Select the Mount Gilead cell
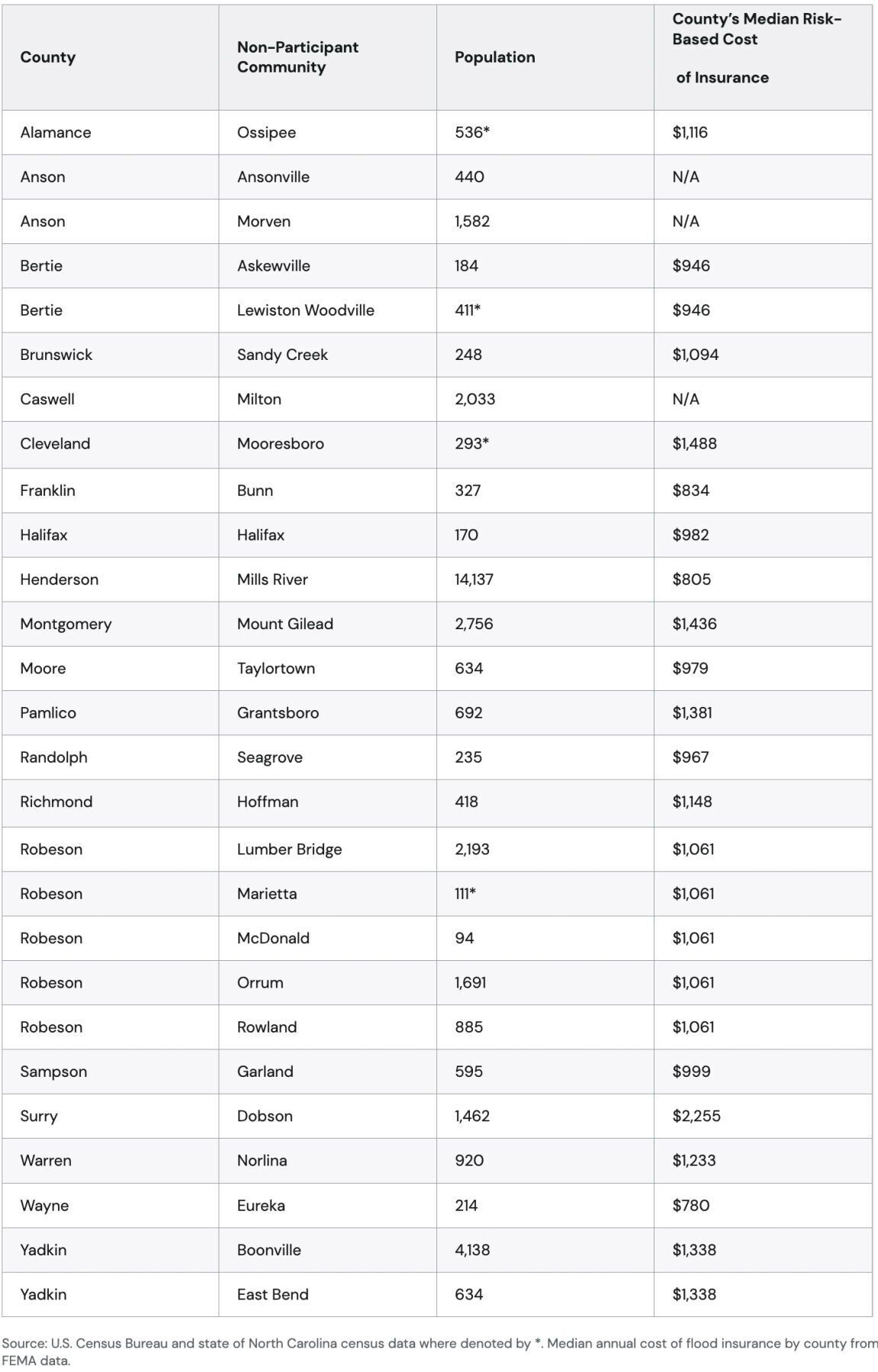The height and width of the screenshot is (1372, 878). click(x=285, y=624)
